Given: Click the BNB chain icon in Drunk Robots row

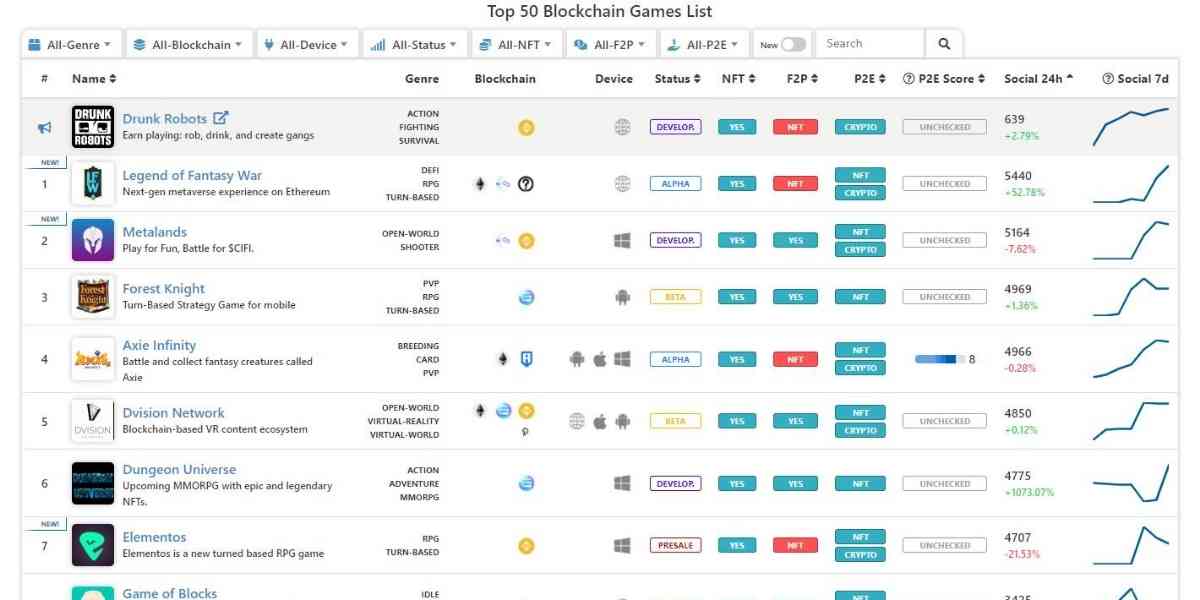Looking at the screenshot, I should click(526, 127).
